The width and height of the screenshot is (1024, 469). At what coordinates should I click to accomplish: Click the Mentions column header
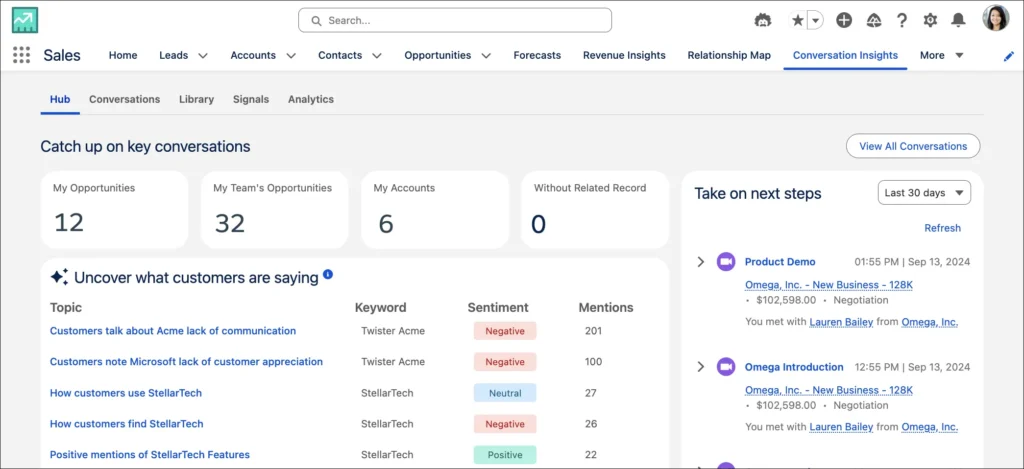click(x=606, y=307)
